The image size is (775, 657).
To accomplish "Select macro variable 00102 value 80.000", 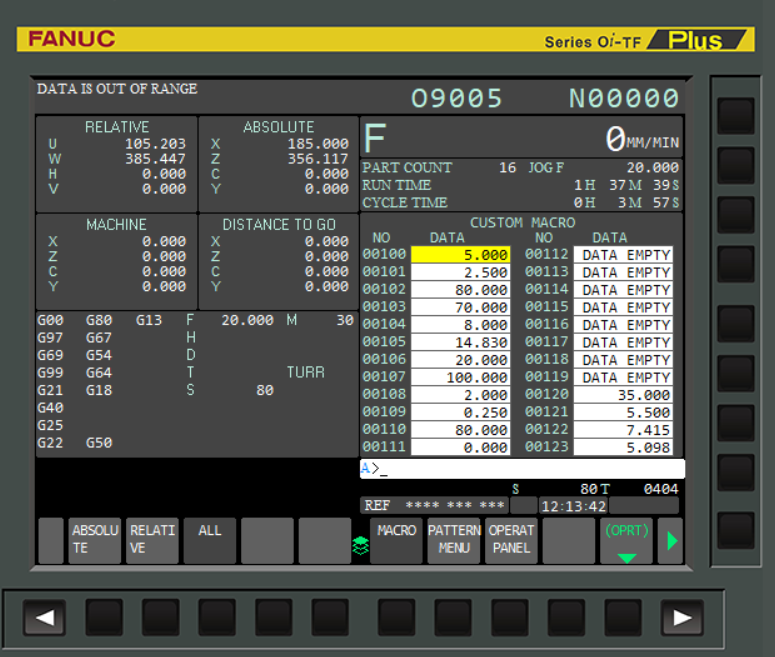I will [x=461, y=290].
